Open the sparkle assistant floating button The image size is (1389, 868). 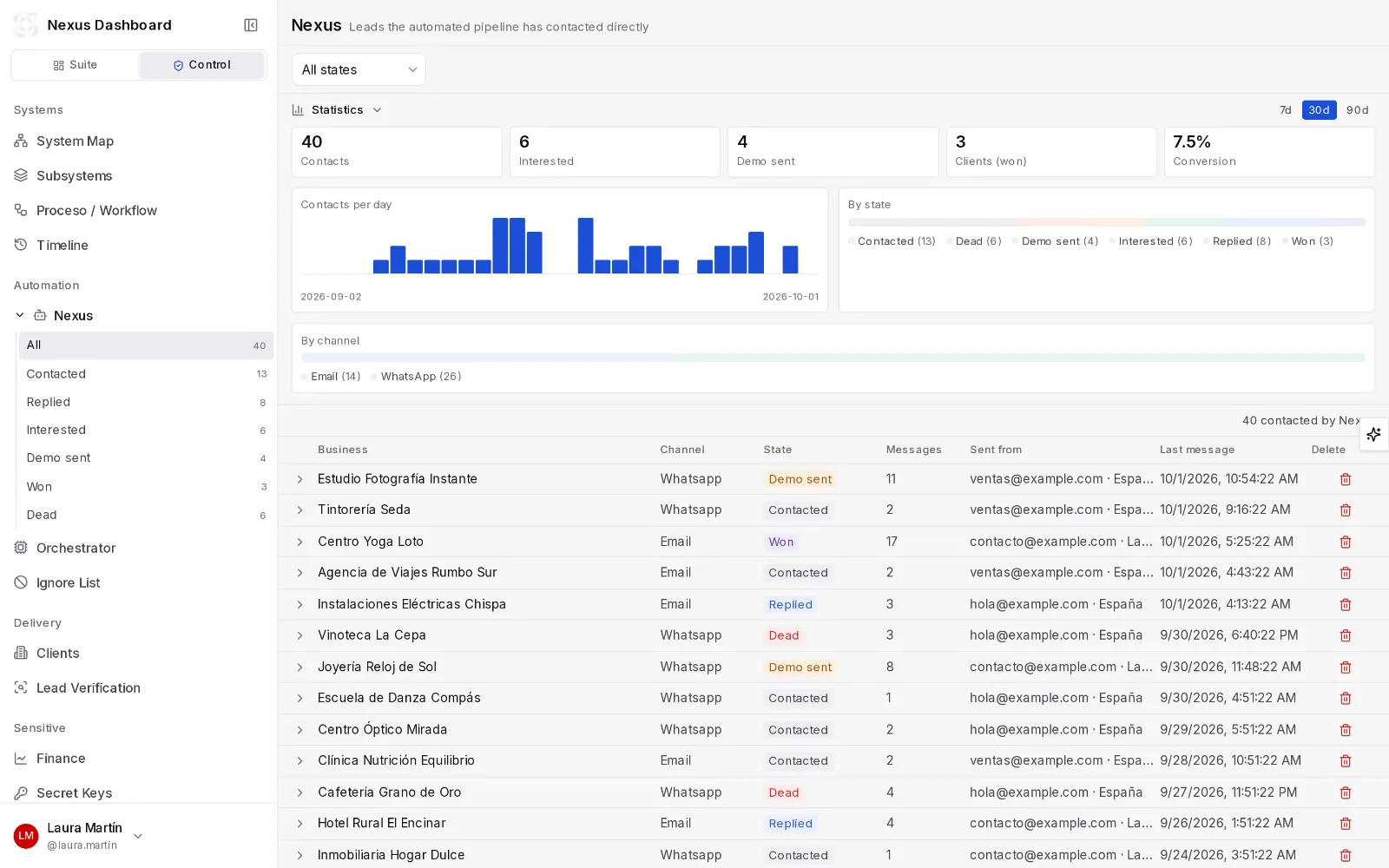pos(1373,434)
